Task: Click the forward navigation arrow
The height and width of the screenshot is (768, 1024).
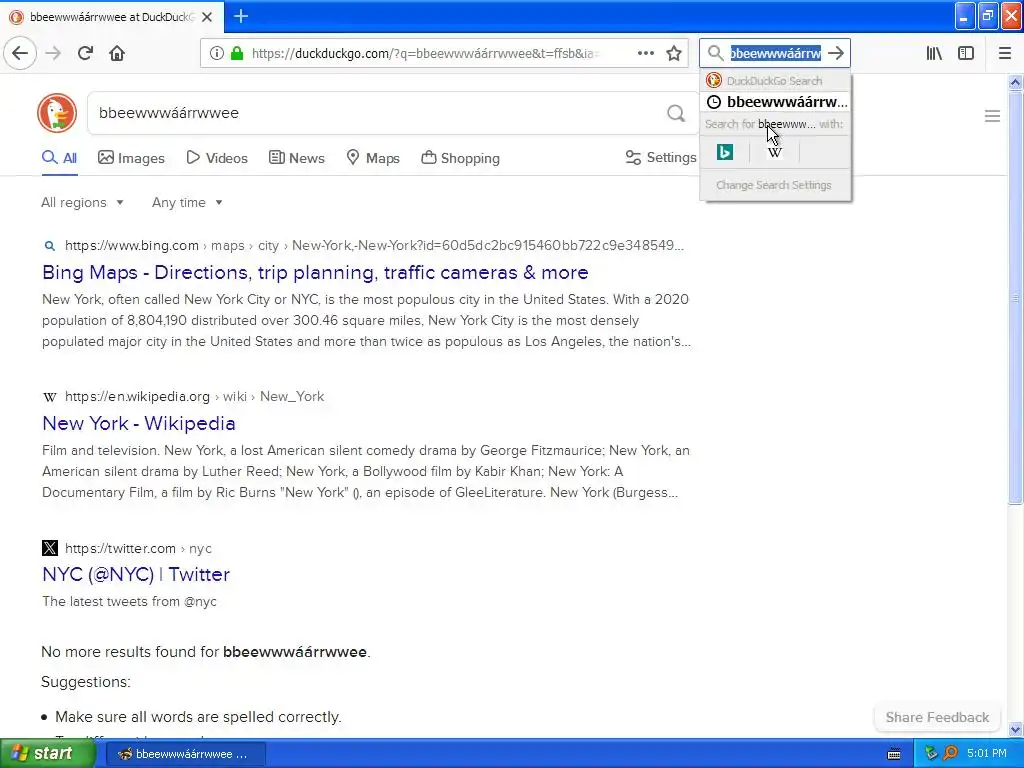Action: click(53, 53)
